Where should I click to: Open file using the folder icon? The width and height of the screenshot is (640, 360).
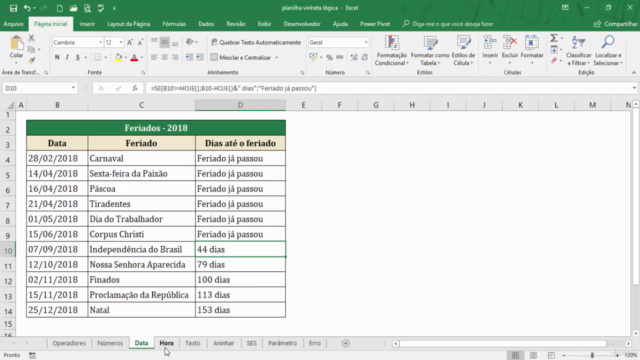[x=73, y=8]
